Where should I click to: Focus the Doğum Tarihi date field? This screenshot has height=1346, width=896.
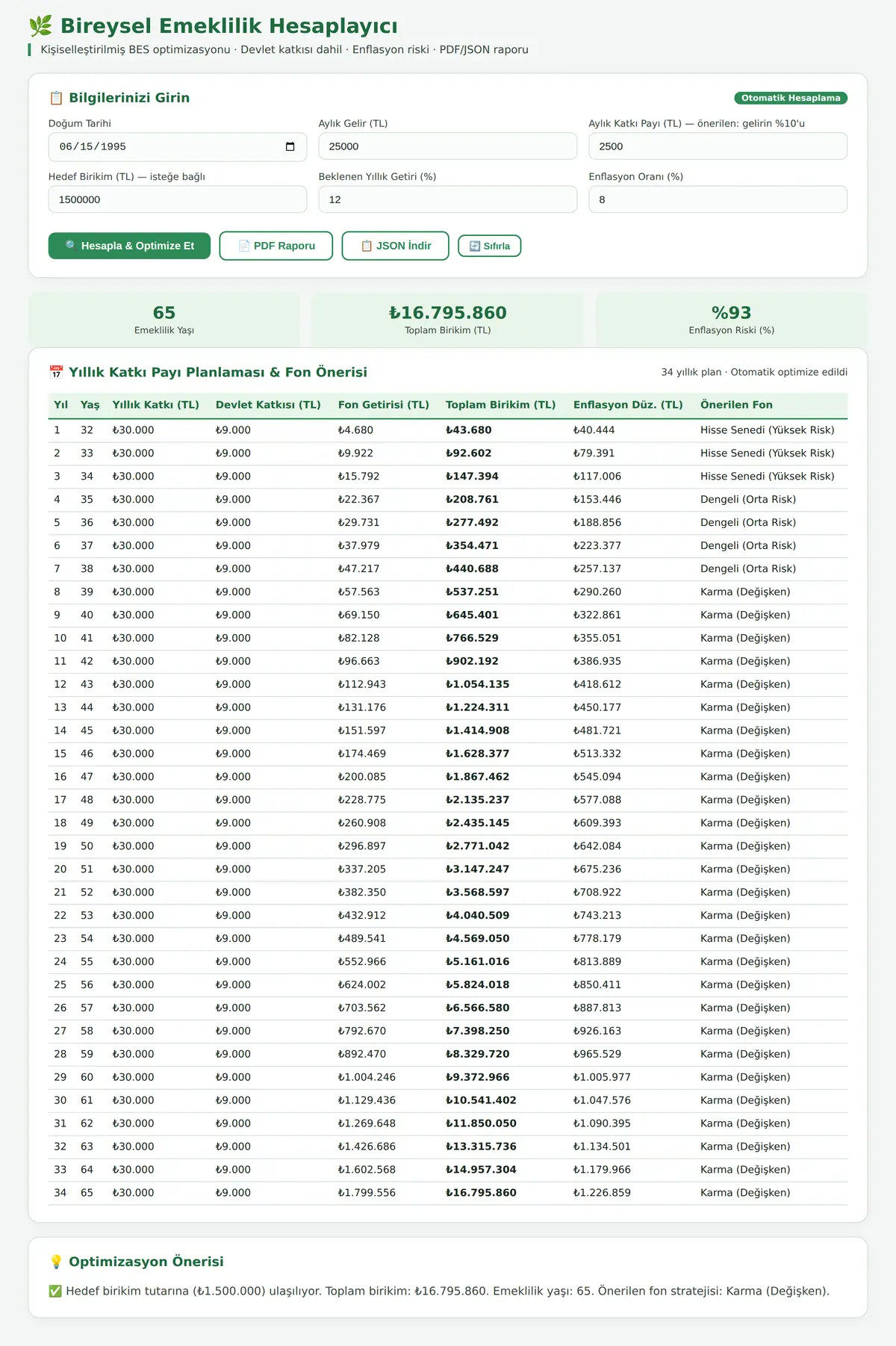click(x=178, y=146)
